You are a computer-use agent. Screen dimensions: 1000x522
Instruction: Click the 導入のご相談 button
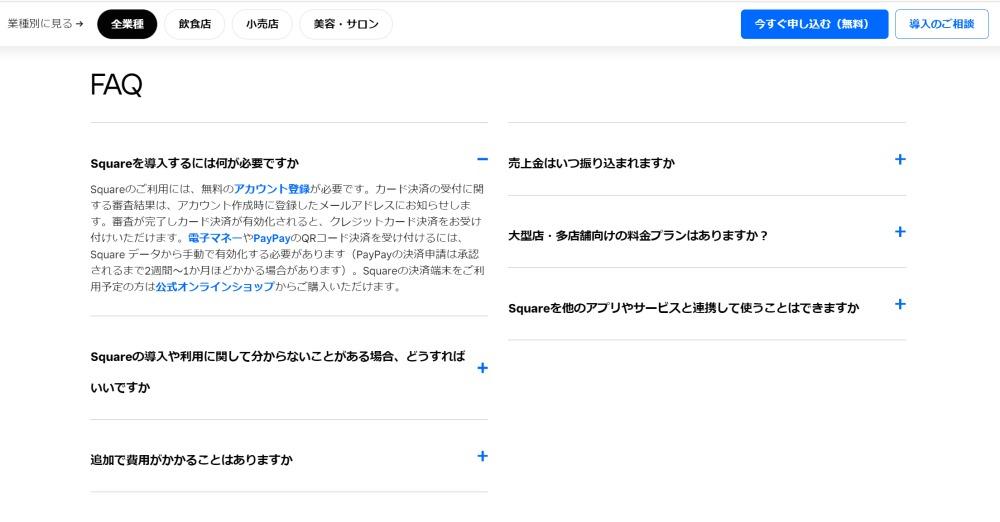941,24
